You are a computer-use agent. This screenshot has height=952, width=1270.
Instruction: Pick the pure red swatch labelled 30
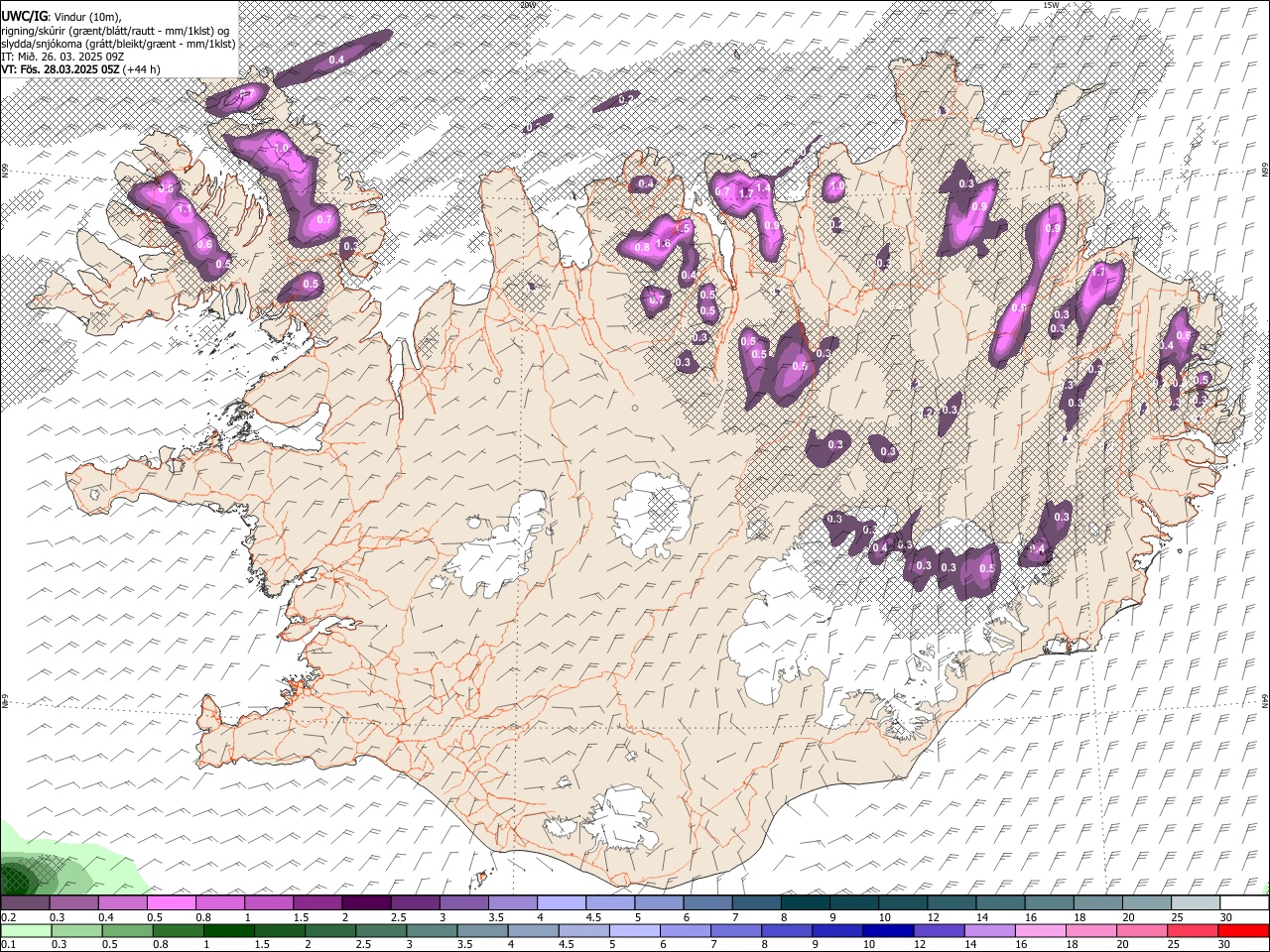pyautogui.click(x=1243, y=931)
